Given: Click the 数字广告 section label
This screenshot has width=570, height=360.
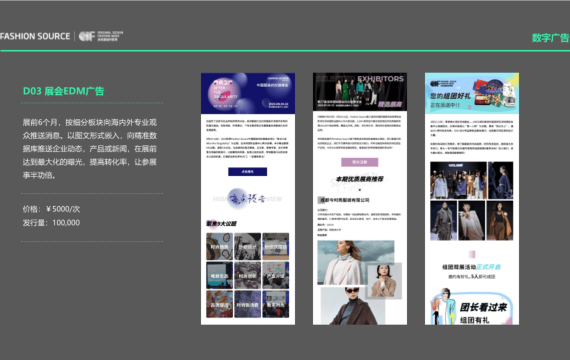Looking at the screenshot, I should (550, 38).
